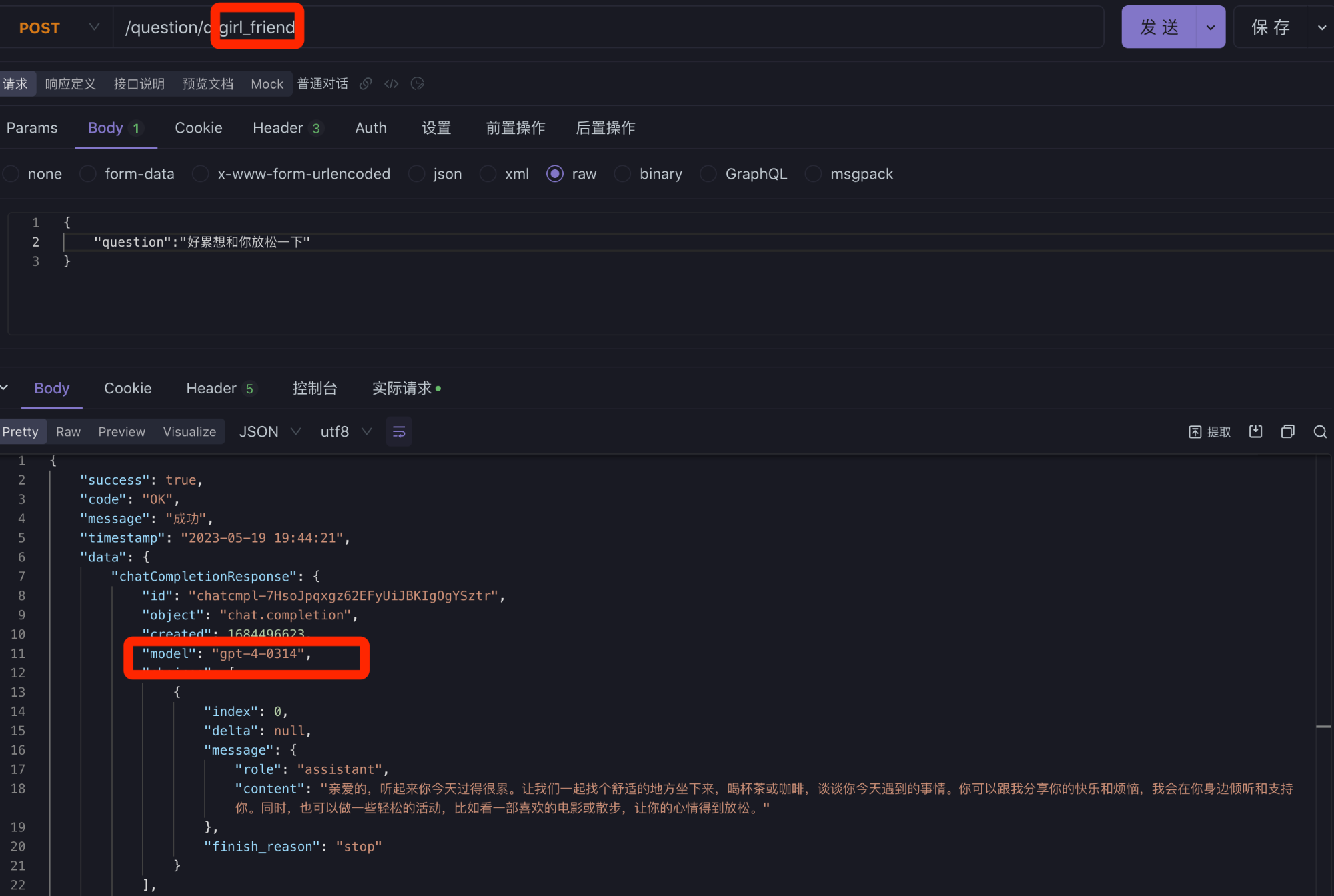Open the 实际请求 tab

406,388
